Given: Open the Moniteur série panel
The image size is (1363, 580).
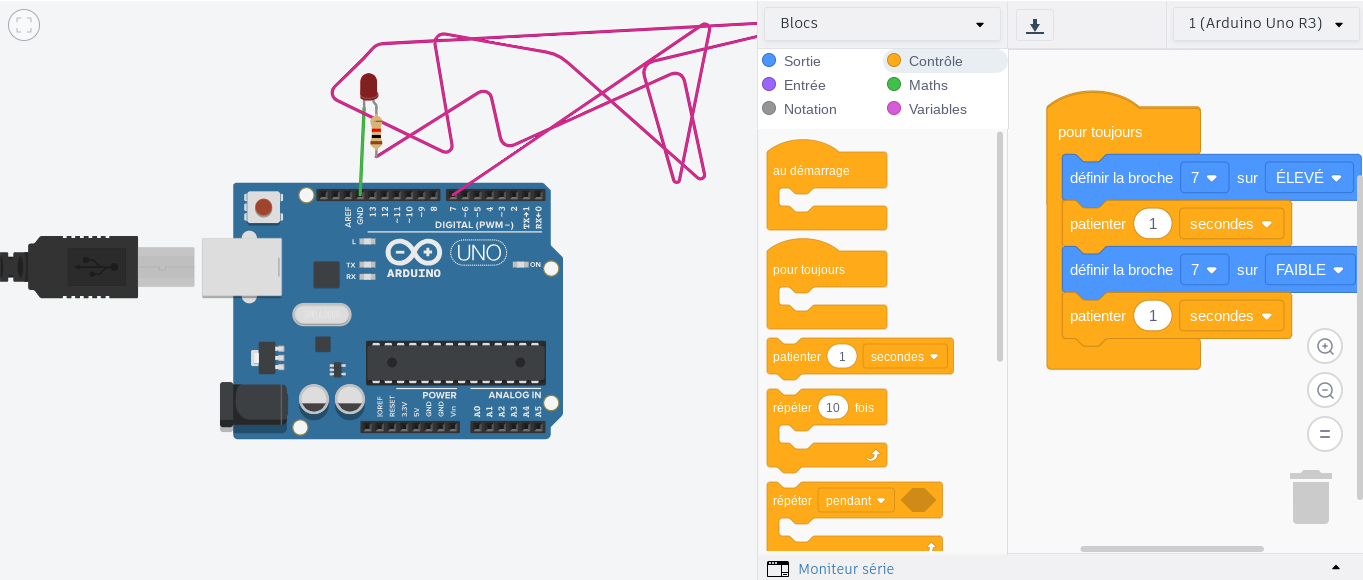Looking at the screenshot, I should tap(845, 569).
